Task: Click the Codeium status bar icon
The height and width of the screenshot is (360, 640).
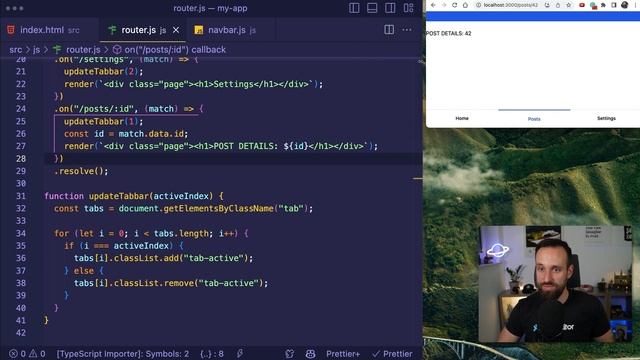Action: [x=290, y=354]
